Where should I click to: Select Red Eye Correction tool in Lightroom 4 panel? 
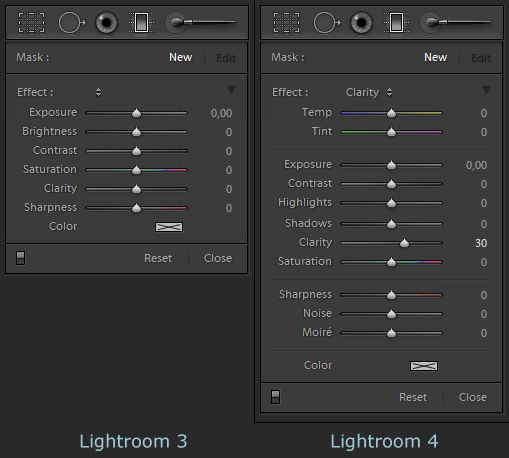coord(361,23)
